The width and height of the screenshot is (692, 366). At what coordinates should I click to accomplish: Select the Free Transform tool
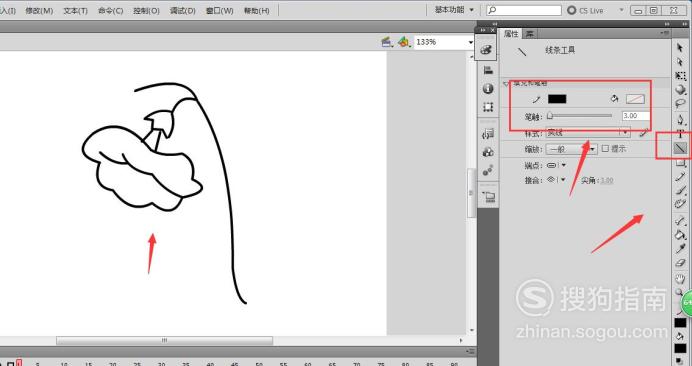point(680,75)
